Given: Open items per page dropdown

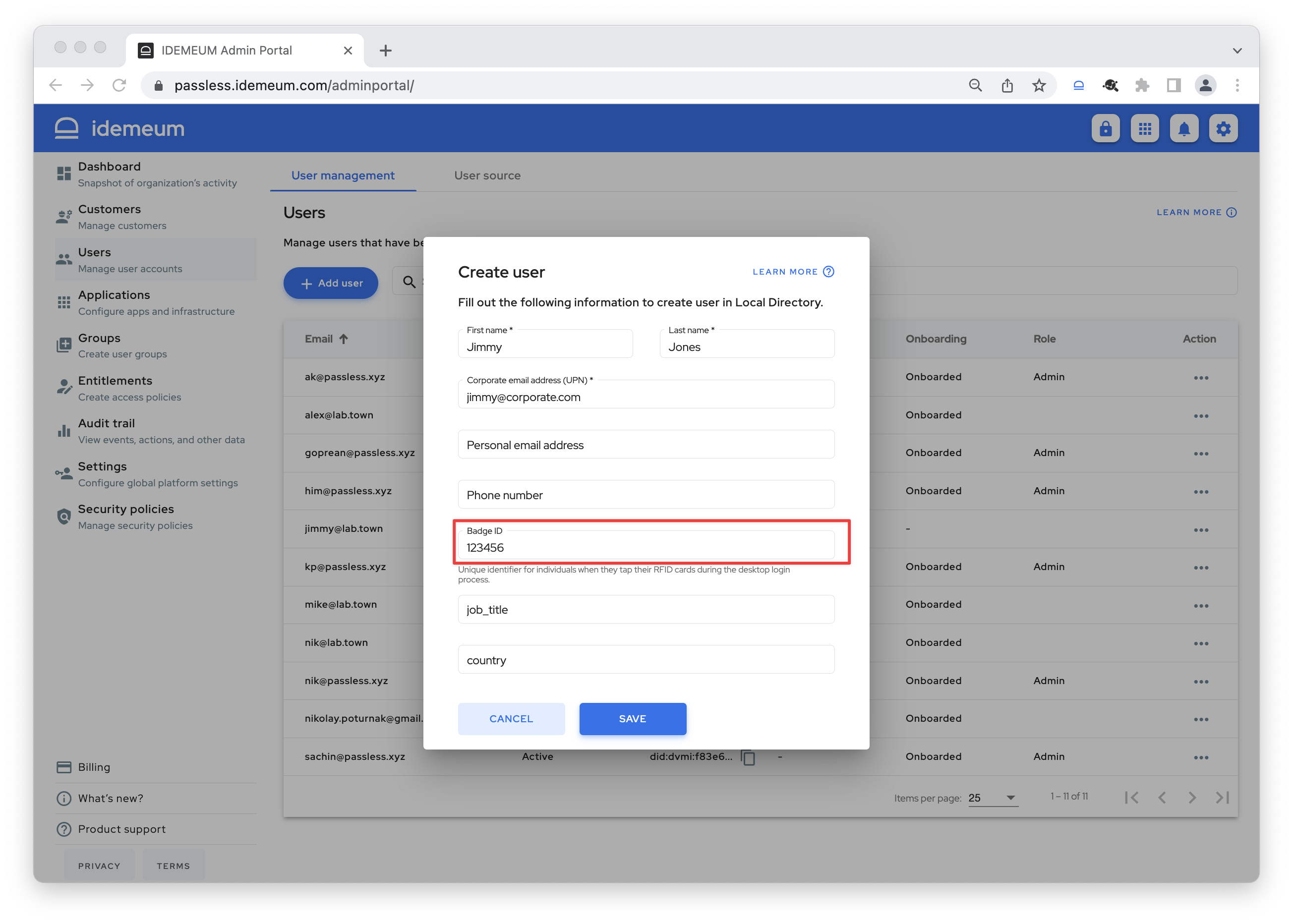Looking at the screenshot, I should [x=993, y=798].
